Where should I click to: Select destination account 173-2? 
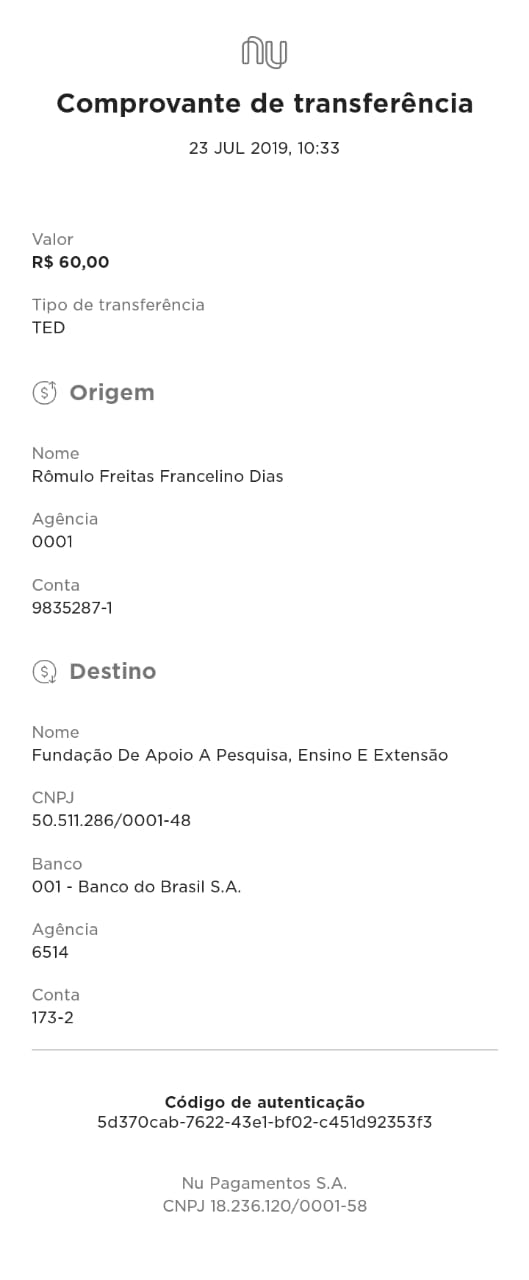click(x=53, y=1018)
